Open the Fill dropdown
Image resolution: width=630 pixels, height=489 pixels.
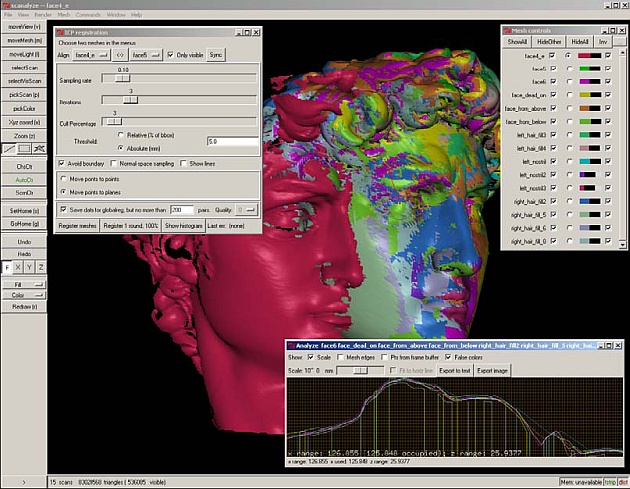point(24,284)
